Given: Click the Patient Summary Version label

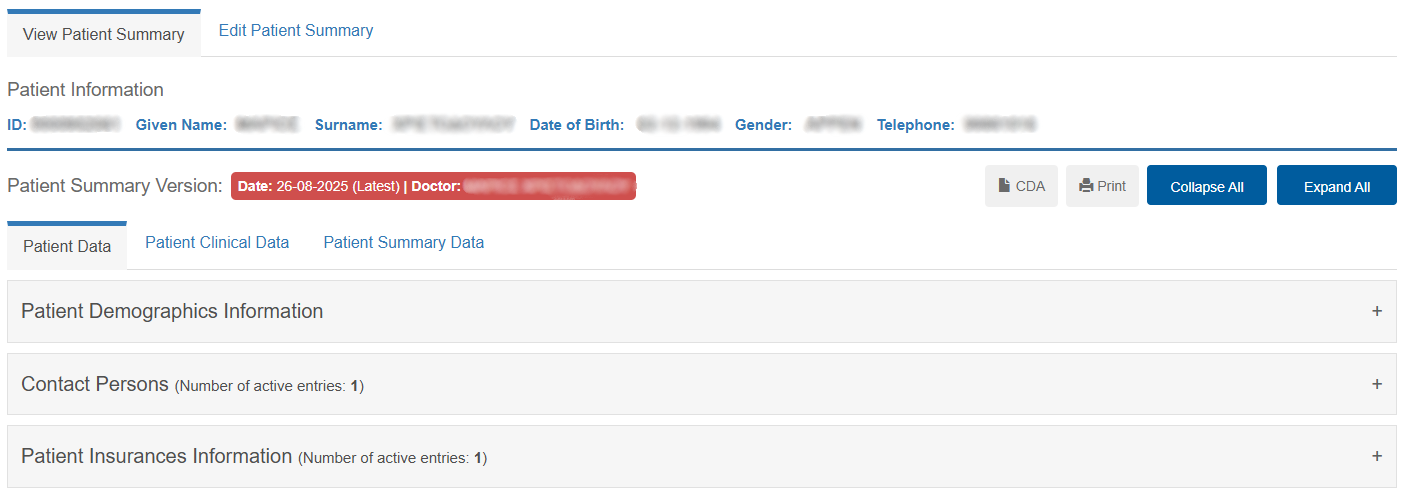Looking at the screenshot, I should tap(114, 186).
